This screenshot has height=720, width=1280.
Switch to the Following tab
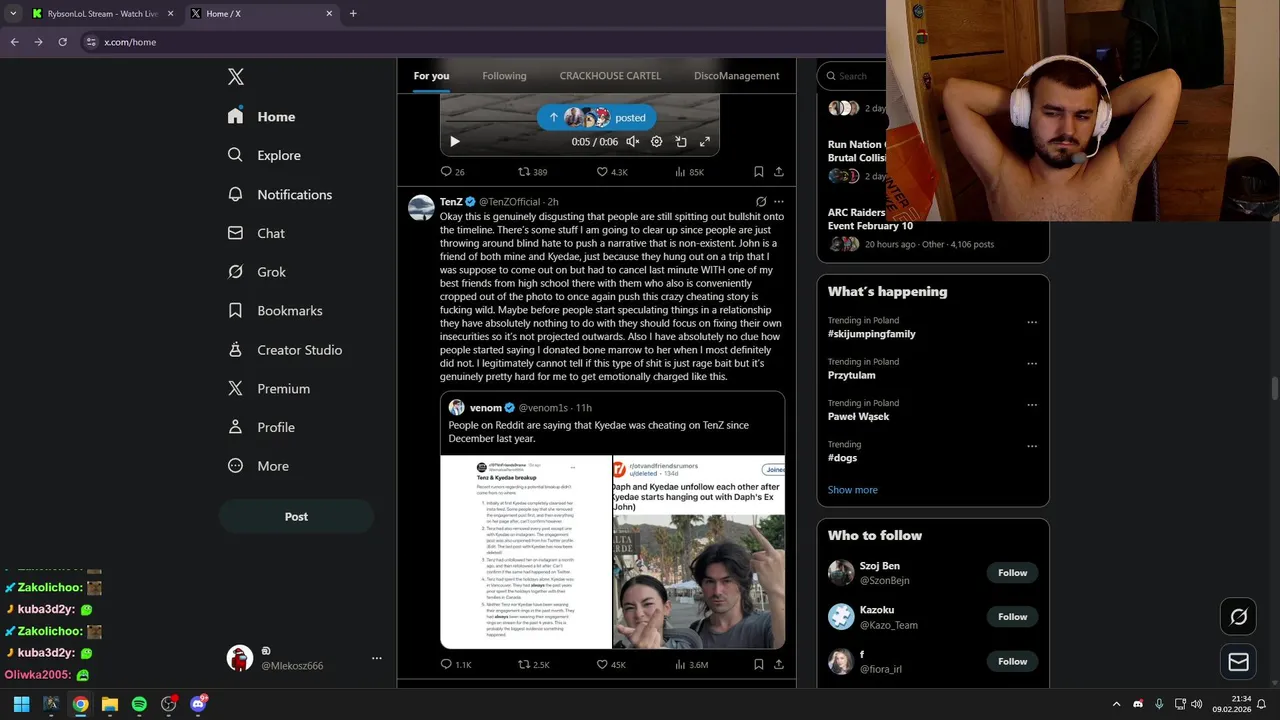pyautogui.click(x=504, y=76)
